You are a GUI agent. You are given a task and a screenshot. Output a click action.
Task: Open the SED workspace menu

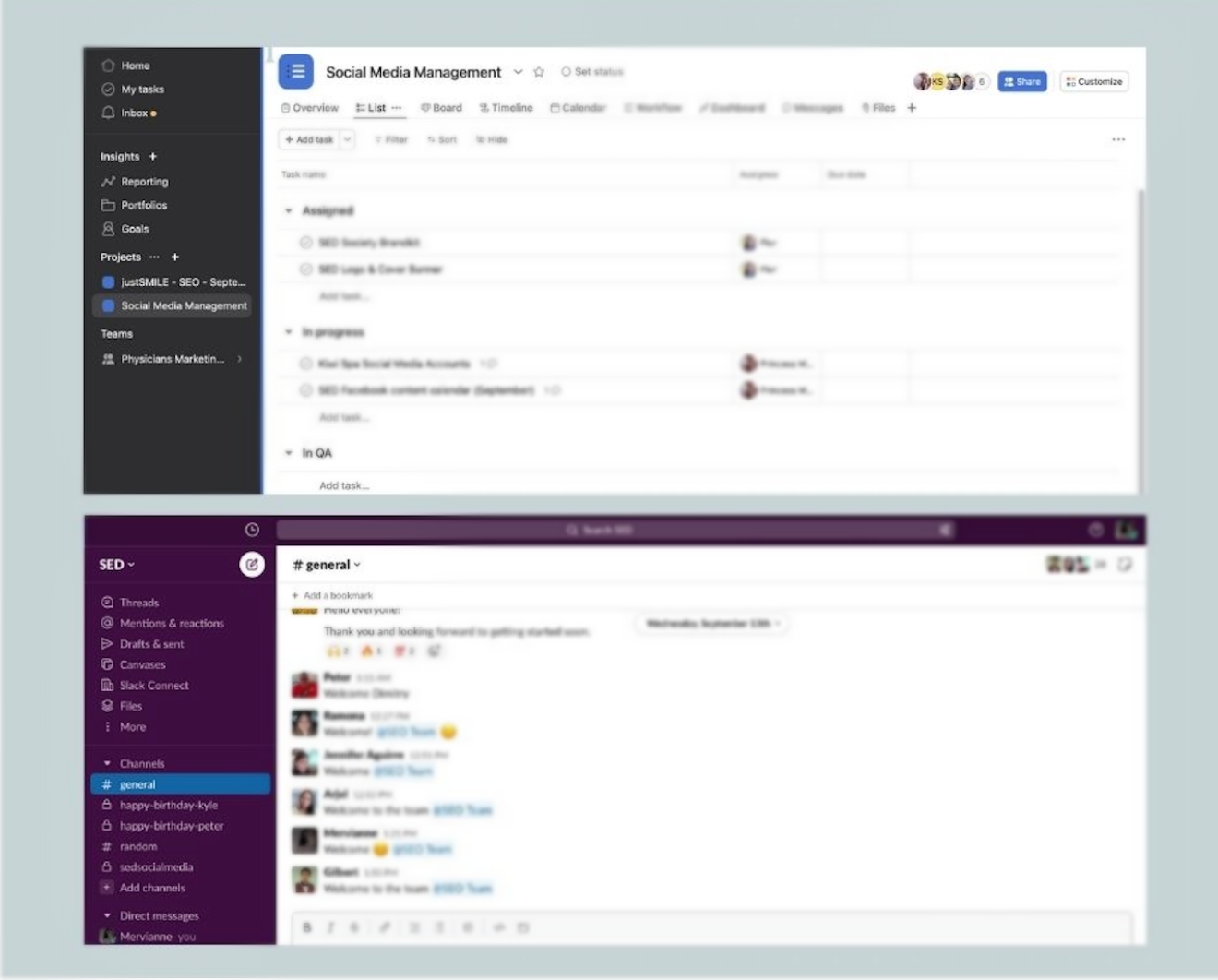[x=117, y=565]
